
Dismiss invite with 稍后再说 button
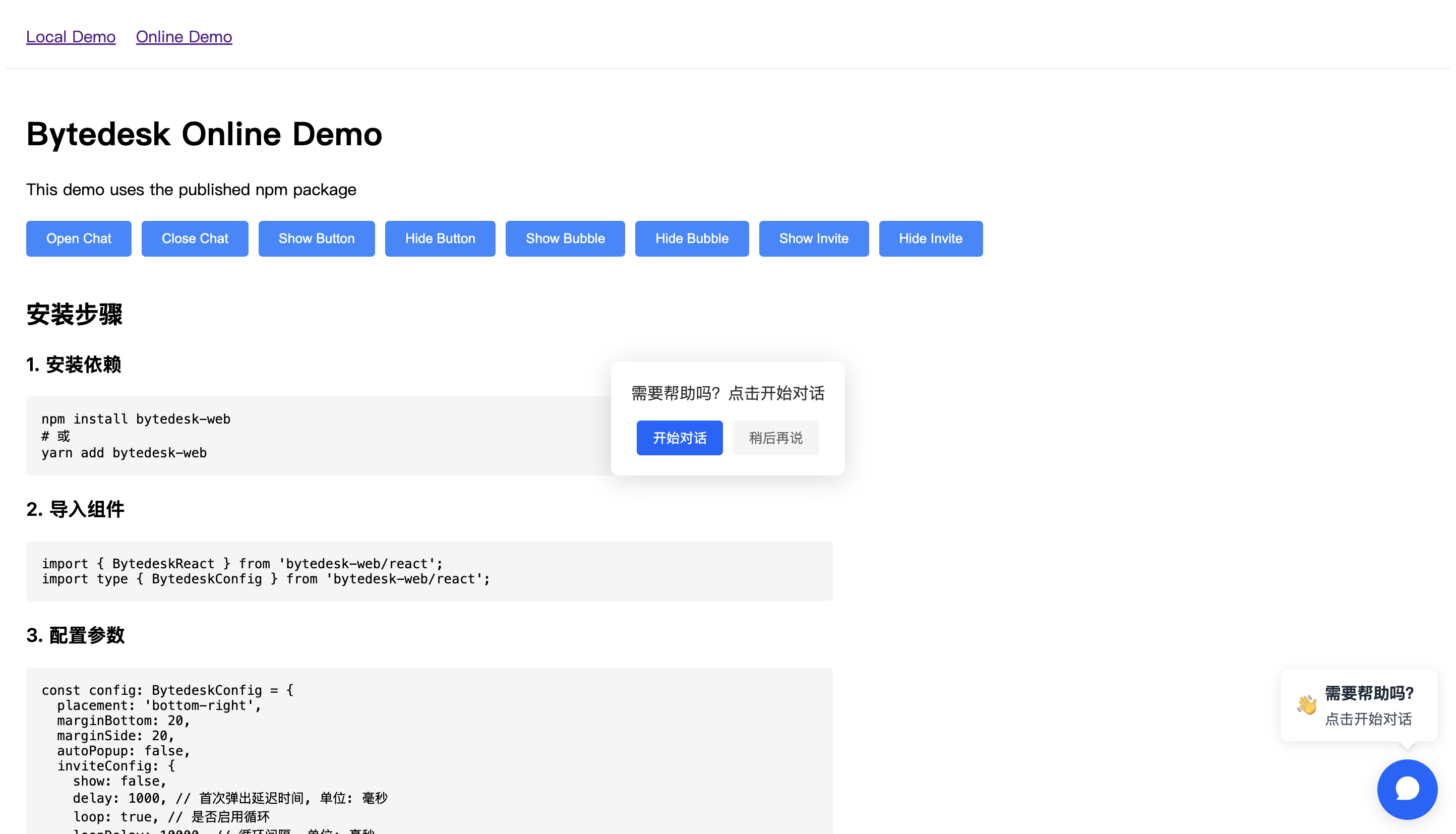[775, 438]
